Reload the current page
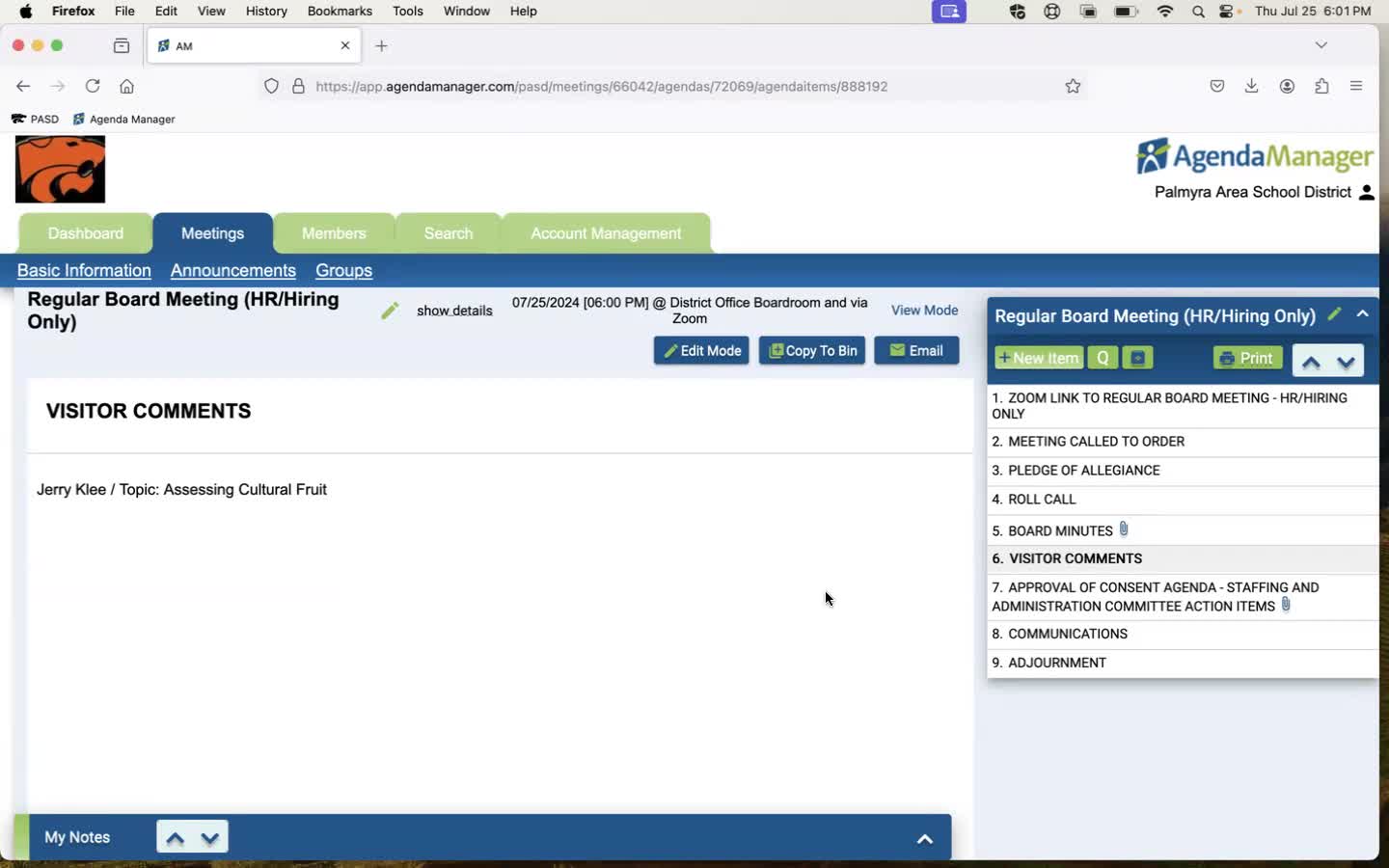Screen dimensions: 1389x868 (93, 86)
